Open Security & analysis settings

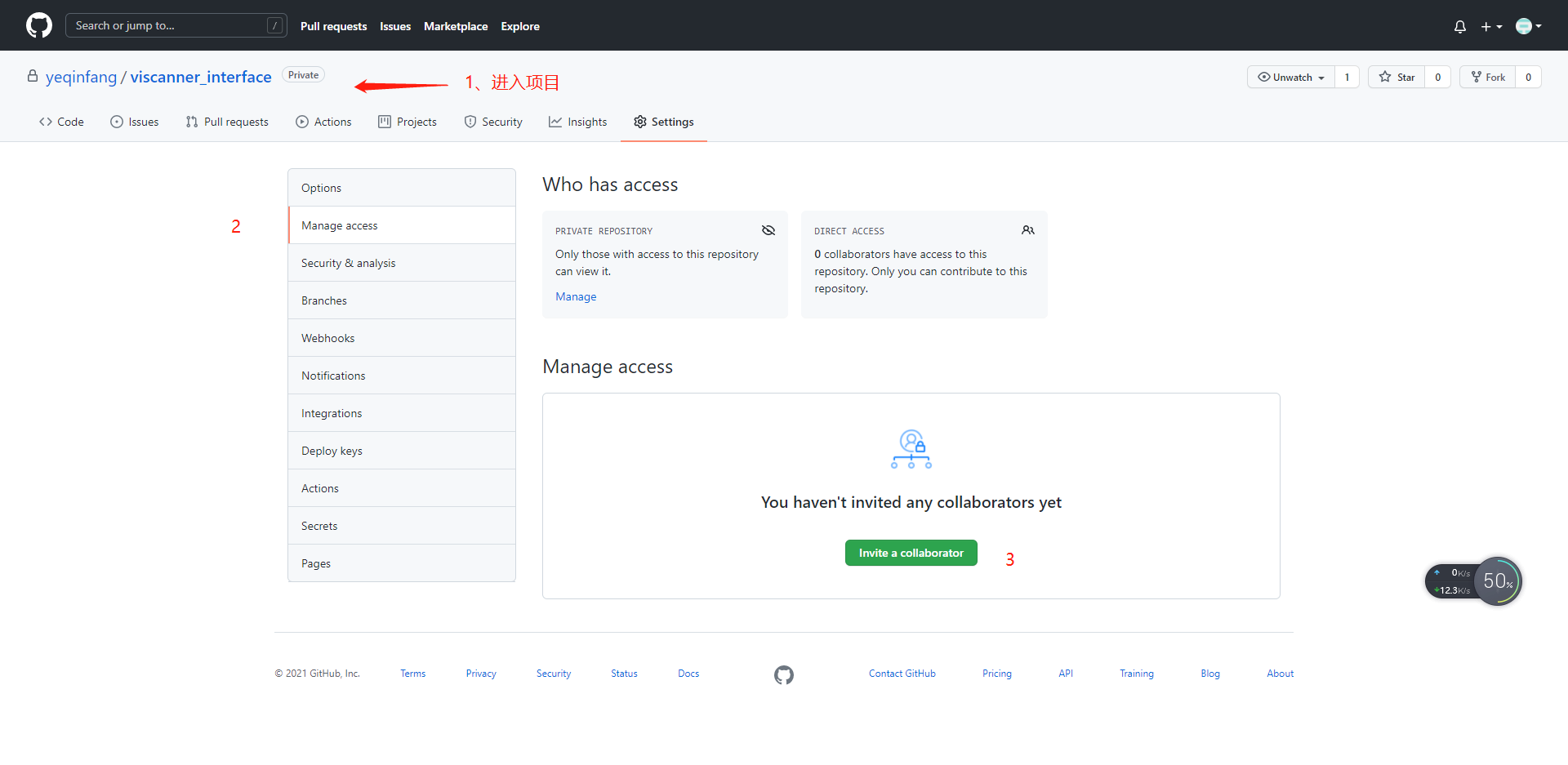point(402,263)
